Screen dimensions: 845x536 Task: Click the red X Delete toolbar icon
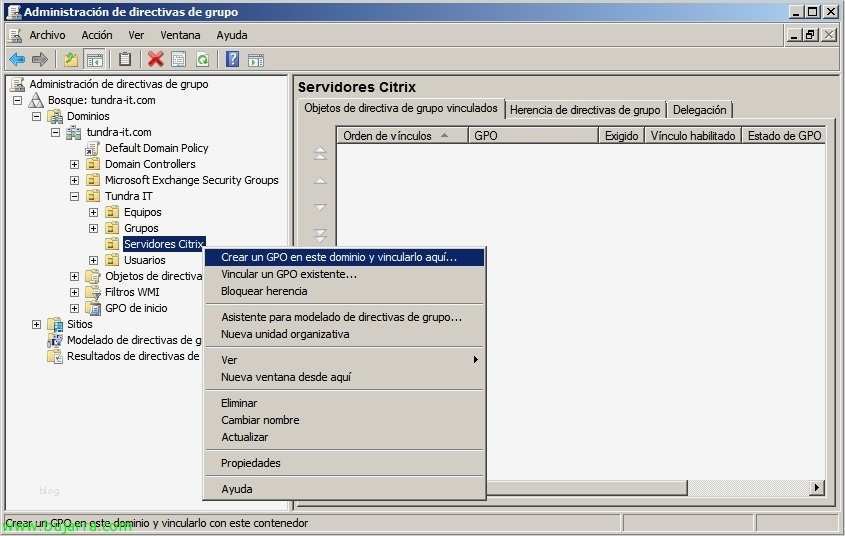click(156, 59)
